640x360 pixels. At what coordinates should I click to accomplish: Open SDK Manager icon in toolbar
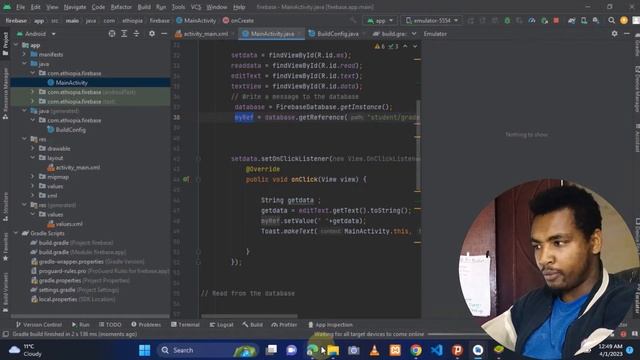pos(596,20)
